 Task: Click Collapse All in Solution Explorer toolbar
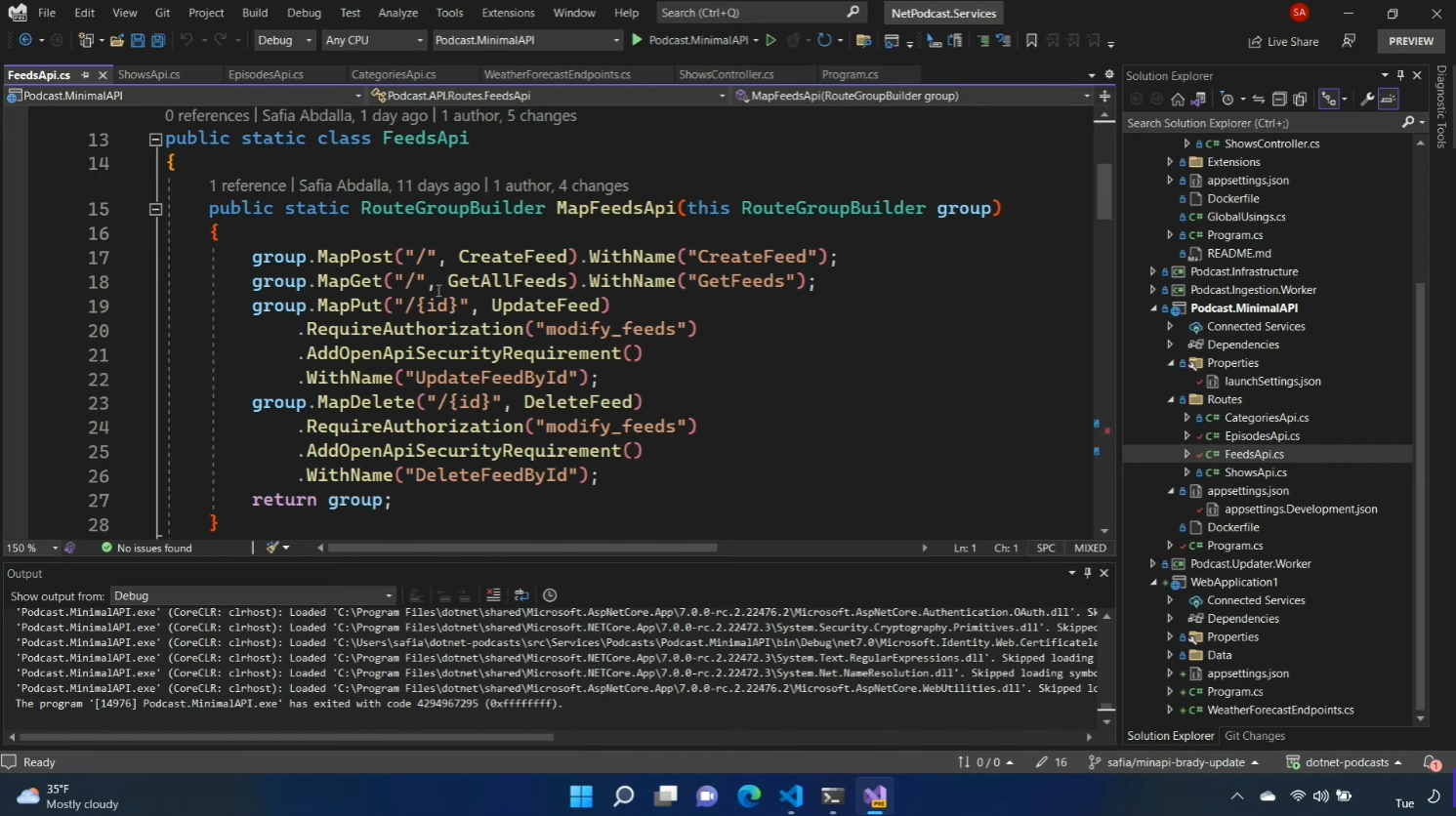1279,99
